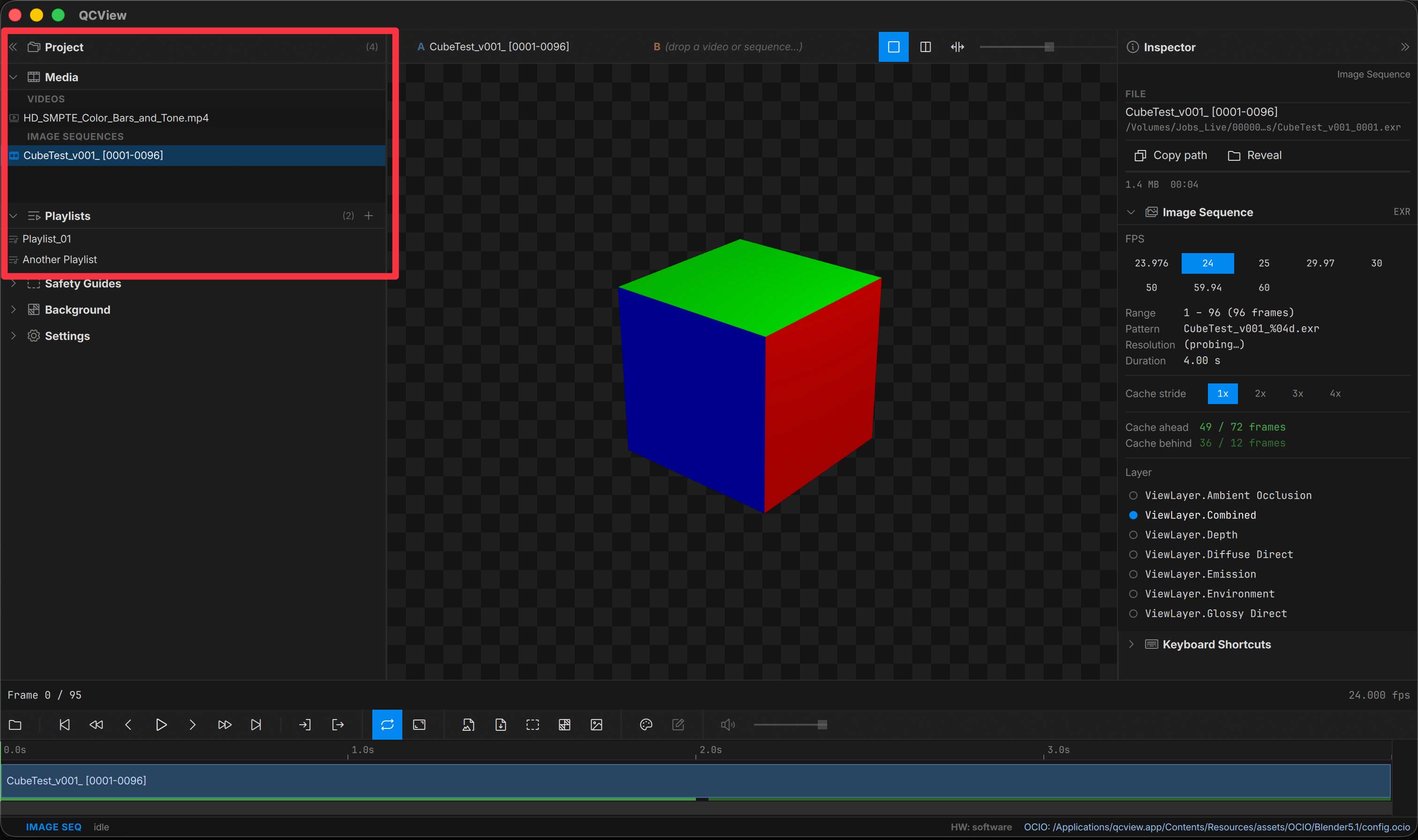Collapse the Inspector panel with double chevron
Screen dimensions: 1418x840
[x=1404, y=47]
